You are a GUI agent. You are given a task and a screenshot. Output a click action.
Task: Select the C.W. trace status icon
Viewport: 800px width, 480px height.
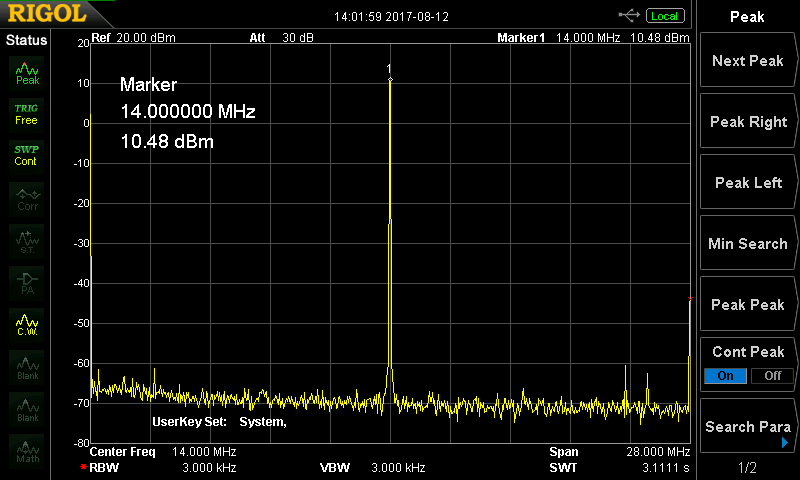[27, 324]
